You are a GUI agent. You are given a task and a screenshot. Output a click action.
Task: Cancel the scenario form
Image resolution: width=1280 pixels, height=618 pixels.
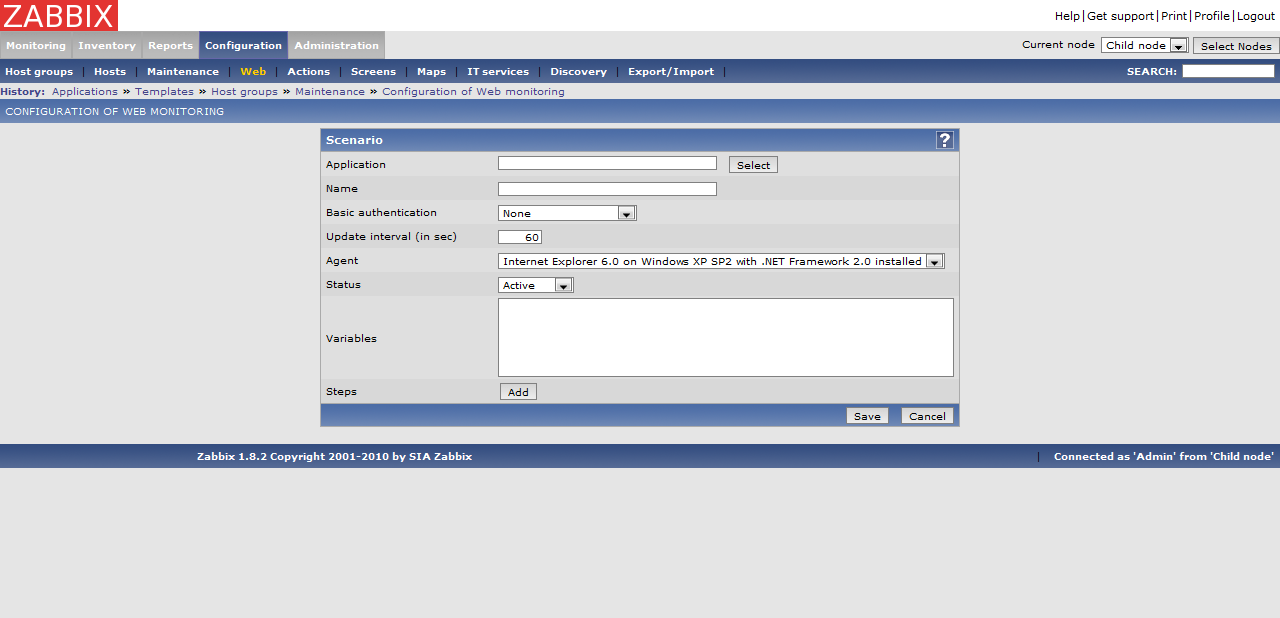point(927,416)
